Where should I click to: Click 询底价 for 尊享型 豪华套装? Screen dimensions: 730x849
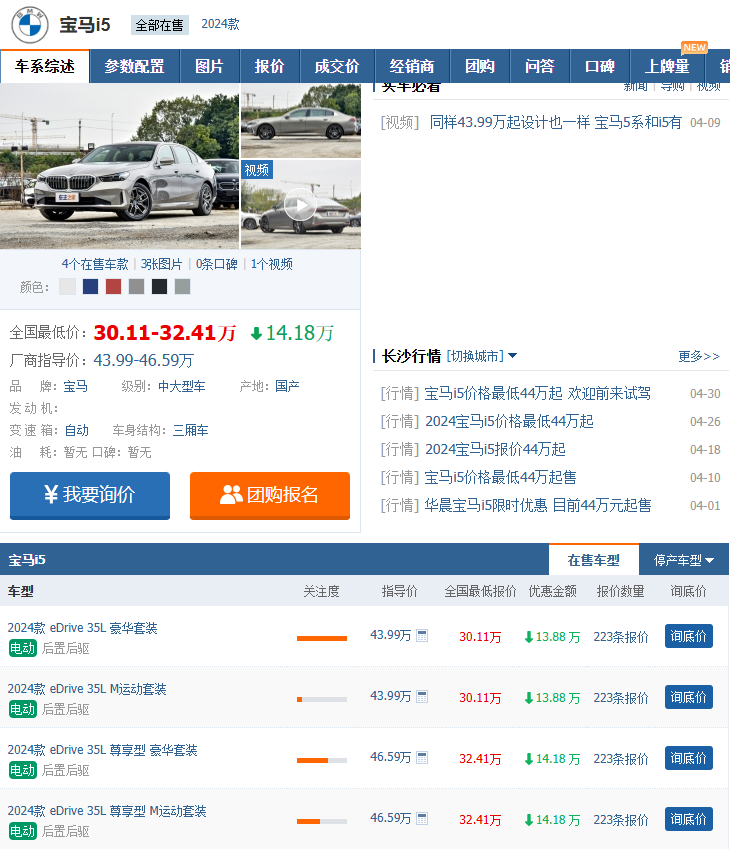point(688,758)
